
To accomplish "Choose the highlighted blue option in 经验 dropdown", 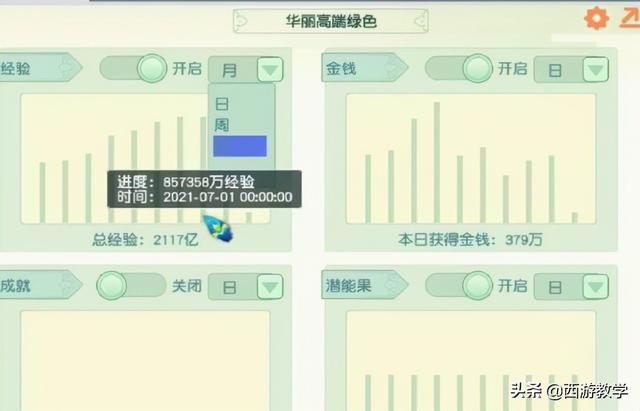I will 240,146.
